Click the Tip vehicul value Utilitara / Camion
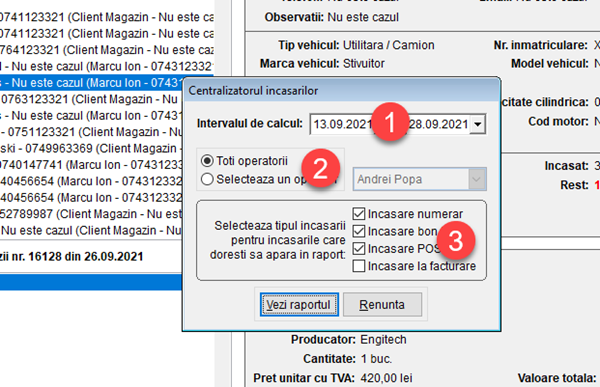The image size is (600, 387). (x=388, y=45)
